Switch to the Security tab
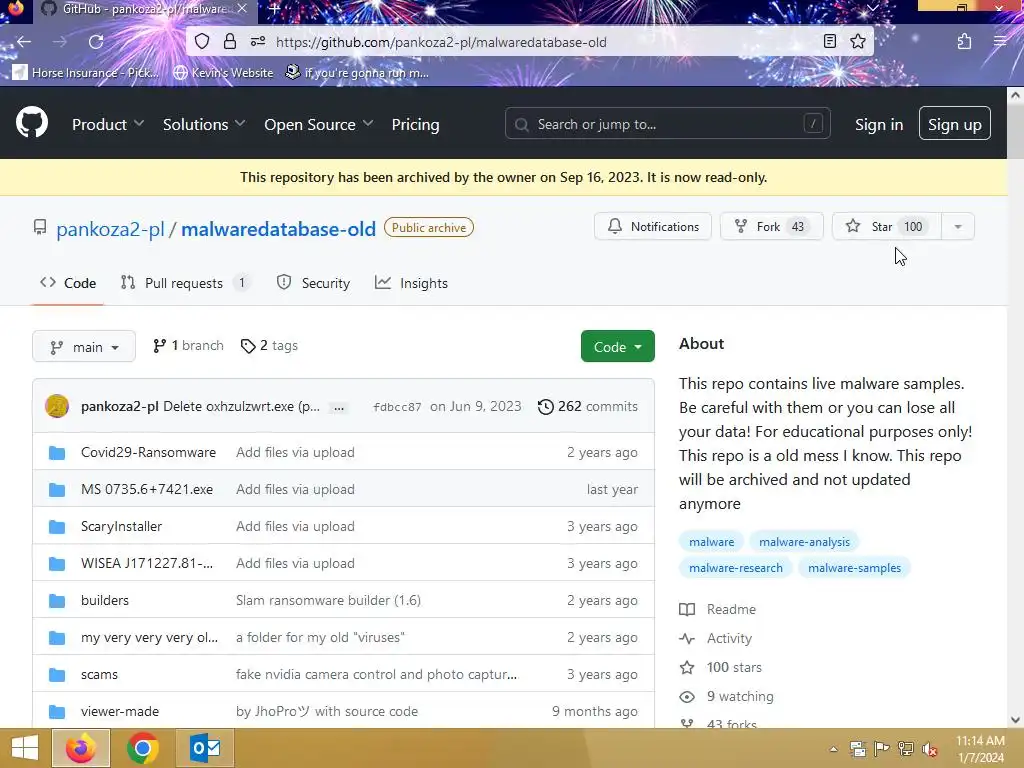 pos(313,283)
